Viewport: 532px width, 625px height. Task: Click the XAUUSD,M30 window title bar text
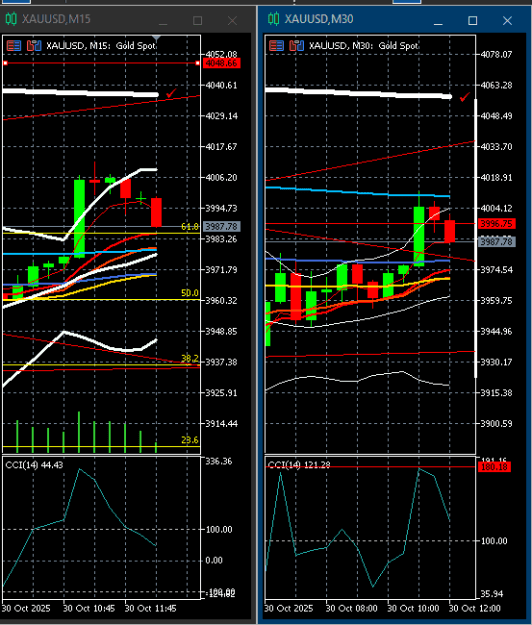pyautogui.click(x=319, y=19)
